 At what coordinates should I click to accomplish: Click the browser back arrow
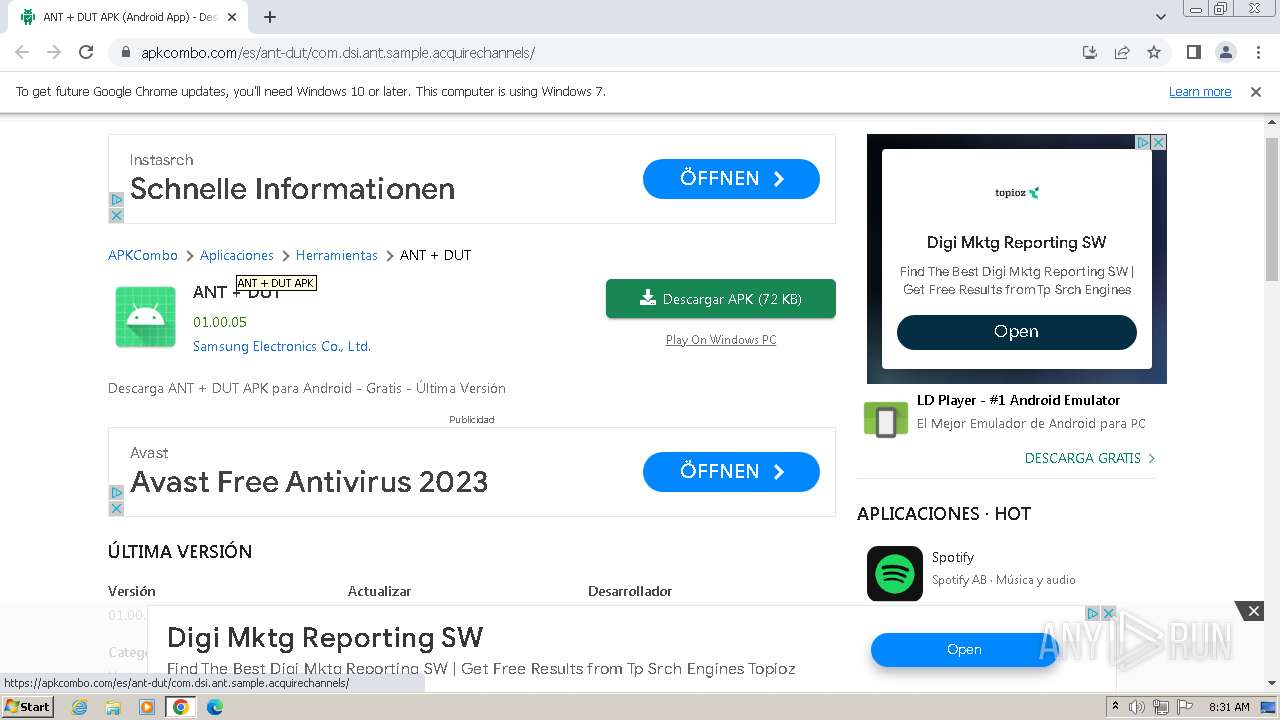[x=22, y=53]
